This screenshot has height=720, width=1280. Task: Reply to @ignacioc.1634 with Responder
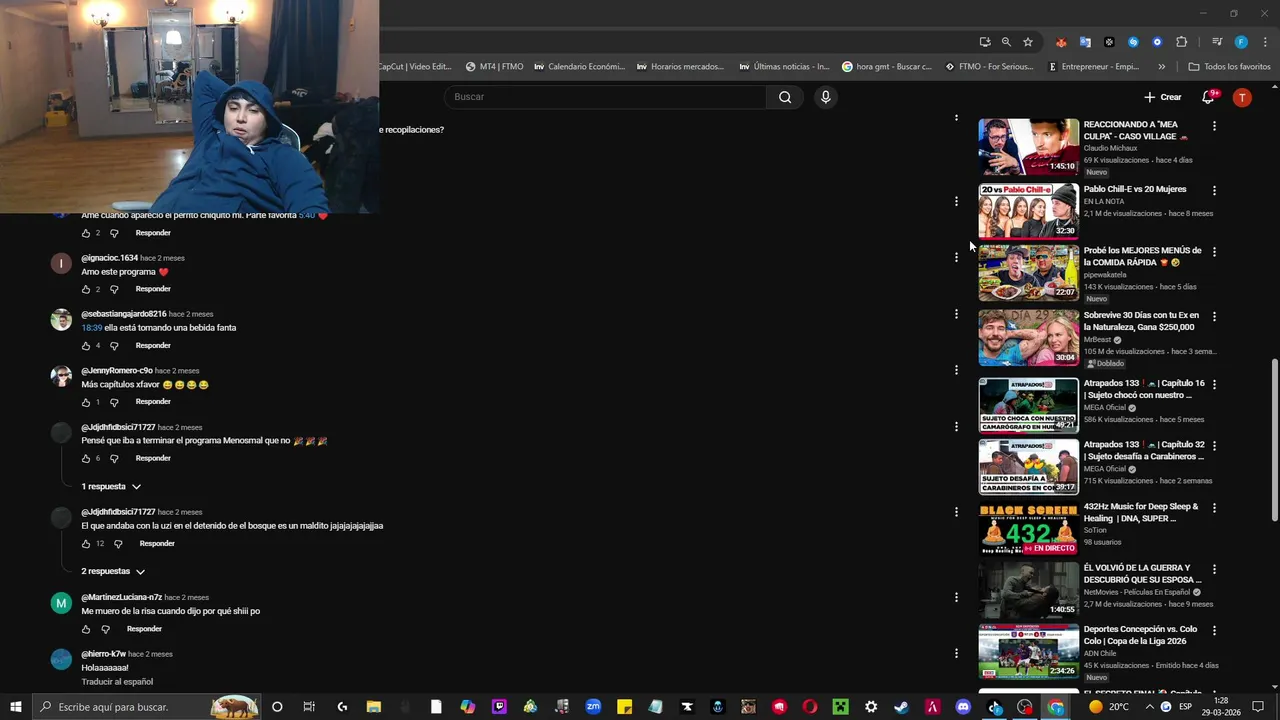153,289
